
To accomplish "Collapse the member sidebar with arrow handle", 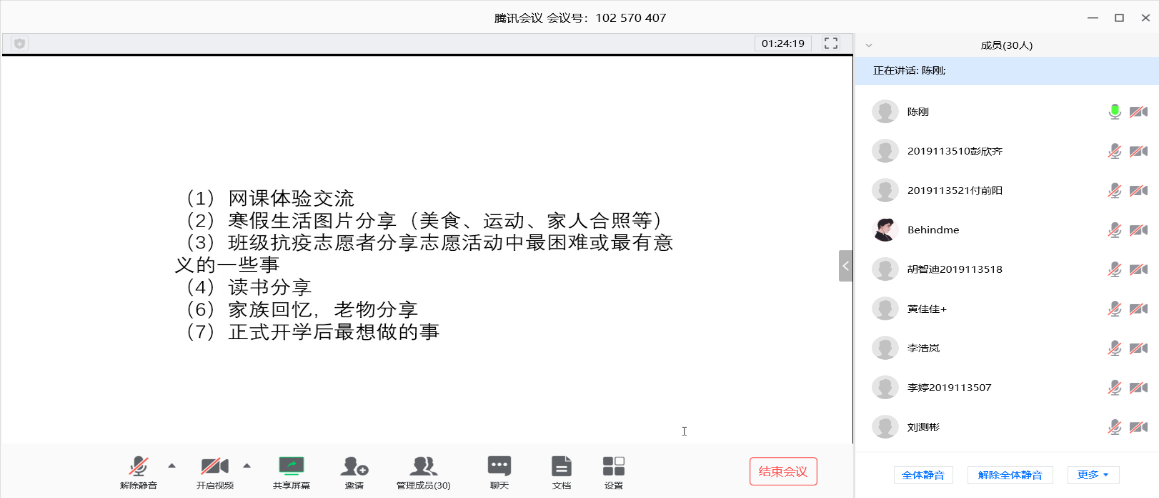I will click(x=846, y=266).
